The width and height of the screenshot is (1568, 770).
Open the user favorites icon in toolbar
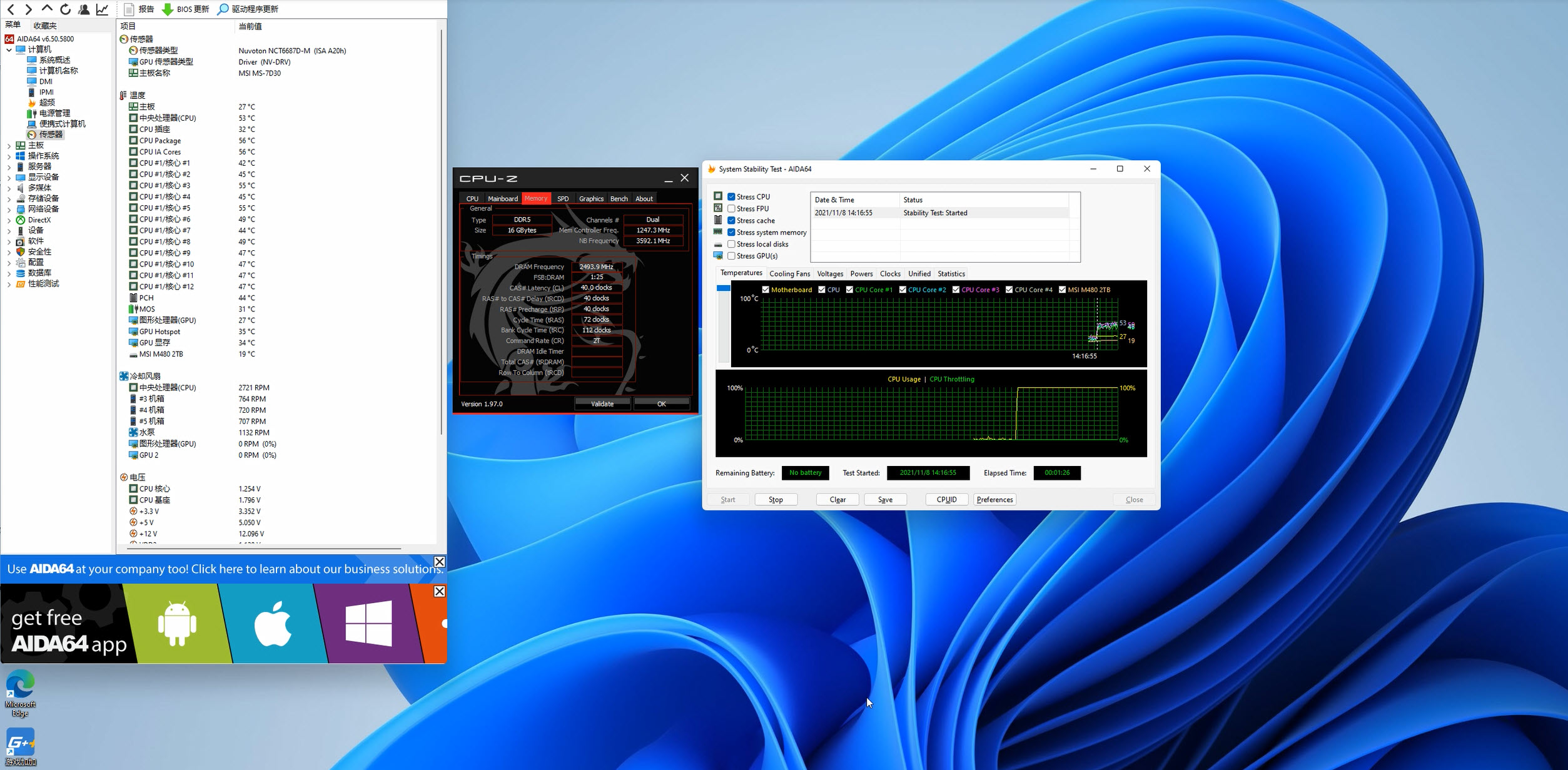(x=83, y=9)
